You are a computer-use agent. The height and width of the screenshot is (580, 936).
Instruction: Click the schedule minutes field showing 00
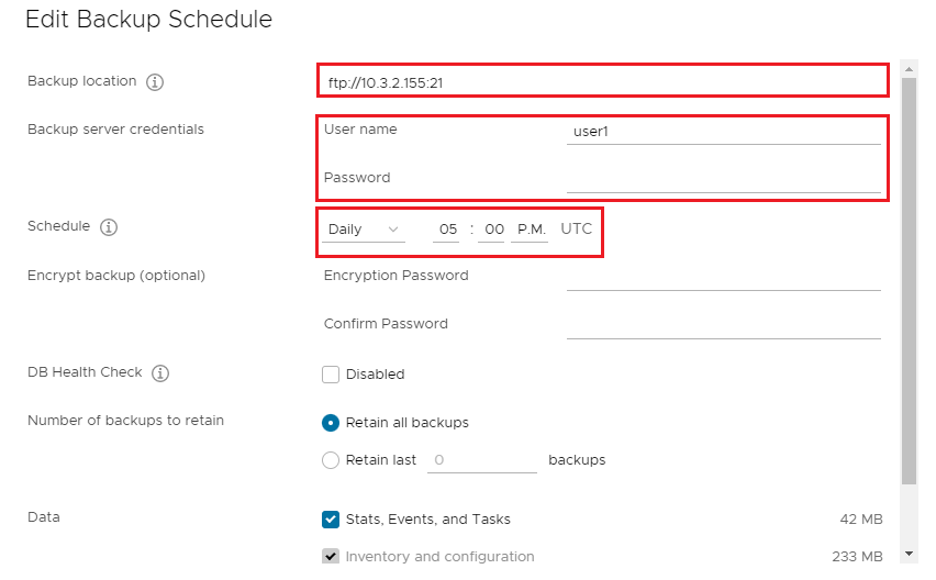(494, 230)
